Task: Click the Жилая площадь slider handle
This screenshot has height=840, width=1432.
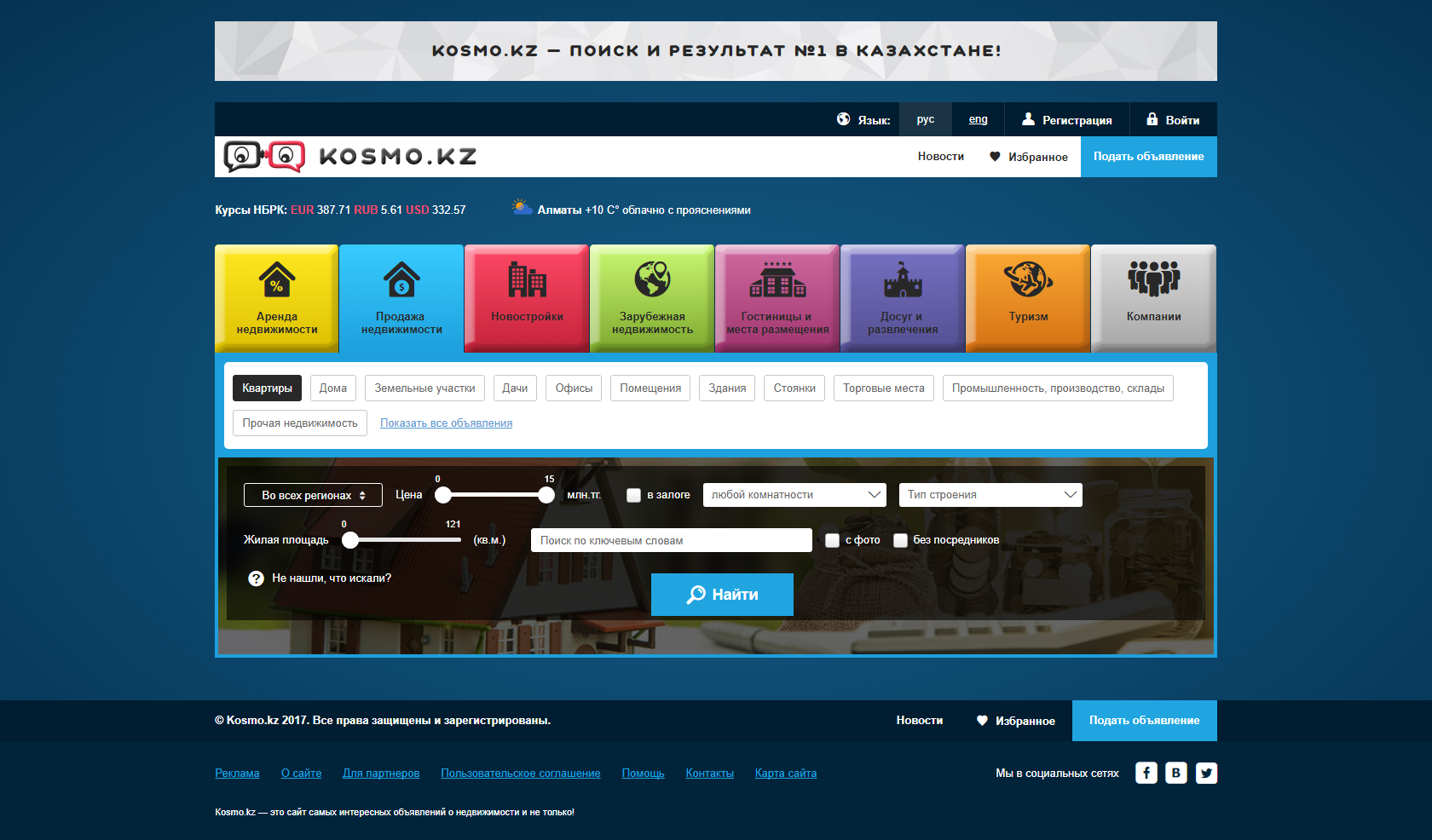Action: tap(350, 540)
